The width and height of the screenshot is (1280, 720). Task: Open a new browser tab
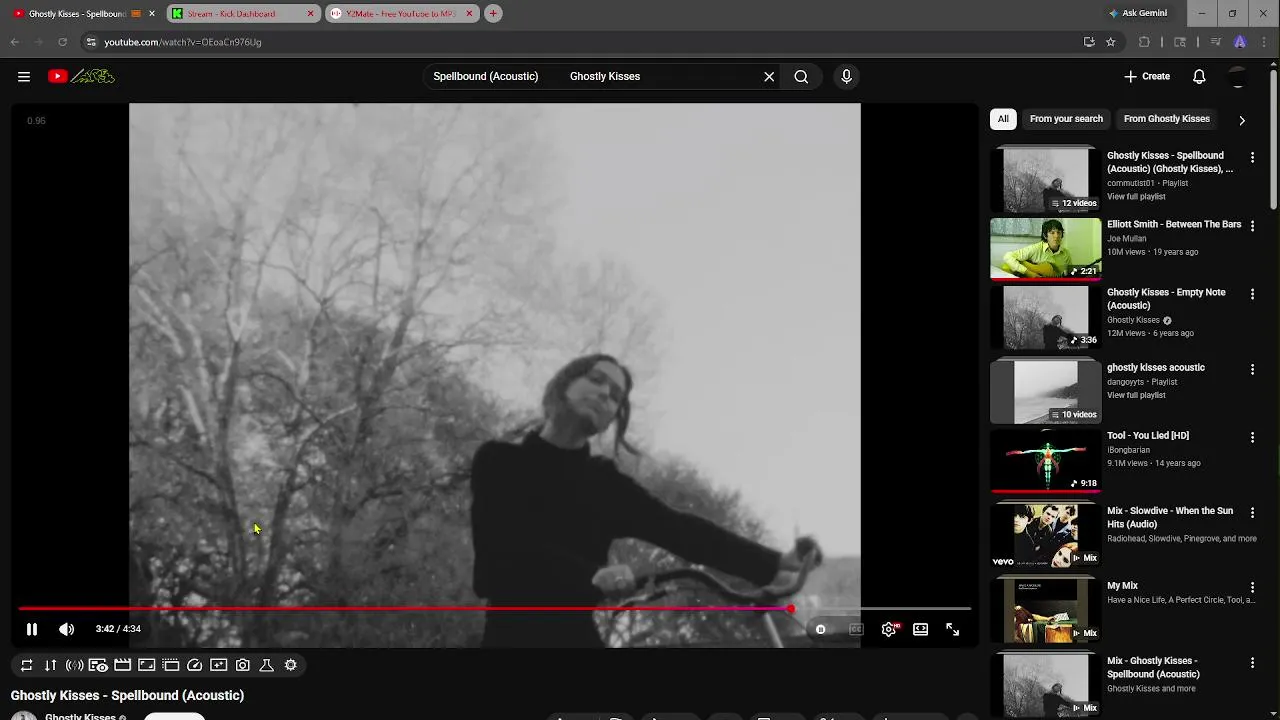[x=493, y=13]
